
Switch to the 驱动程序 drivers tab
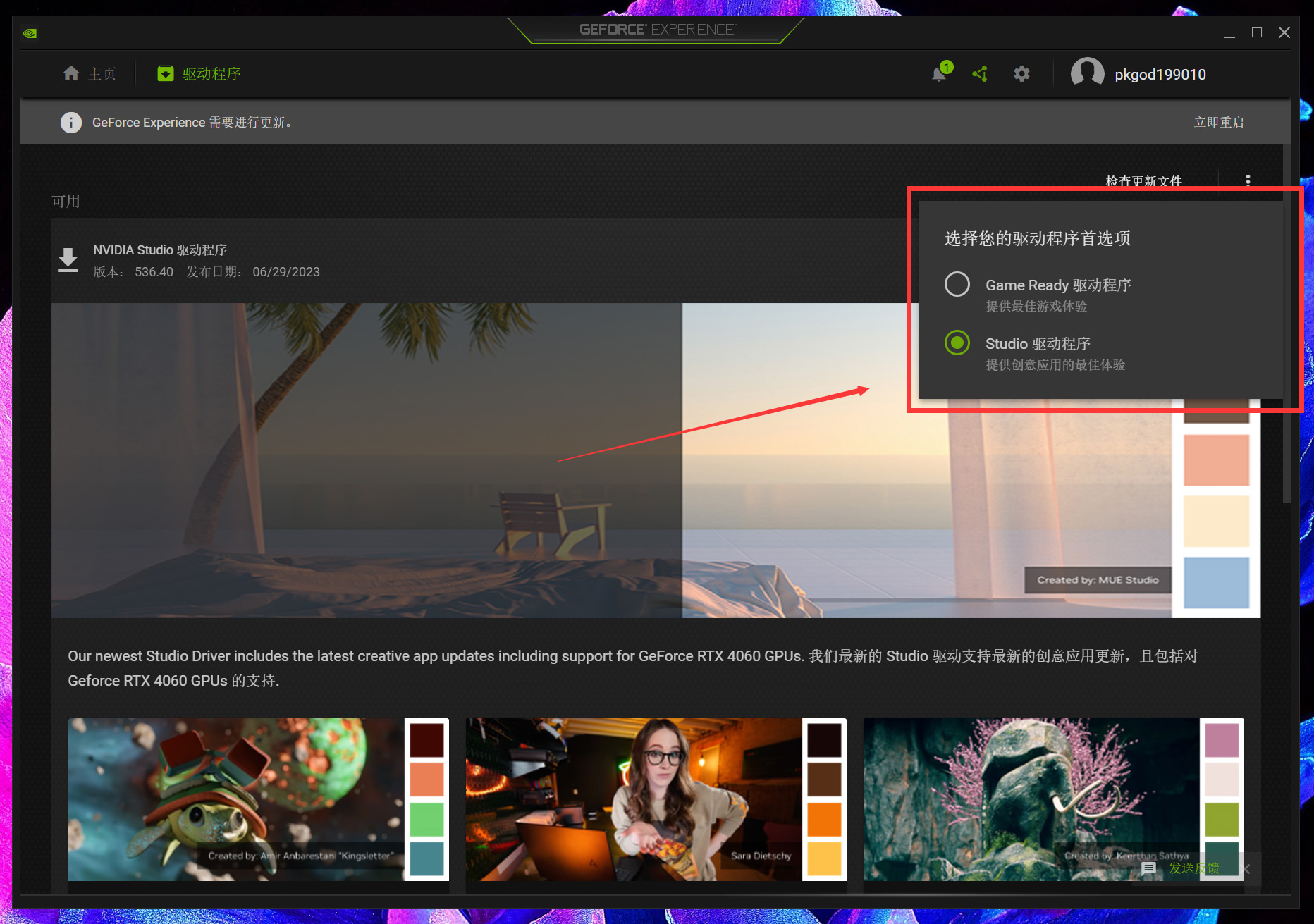(x=199, y=74)
